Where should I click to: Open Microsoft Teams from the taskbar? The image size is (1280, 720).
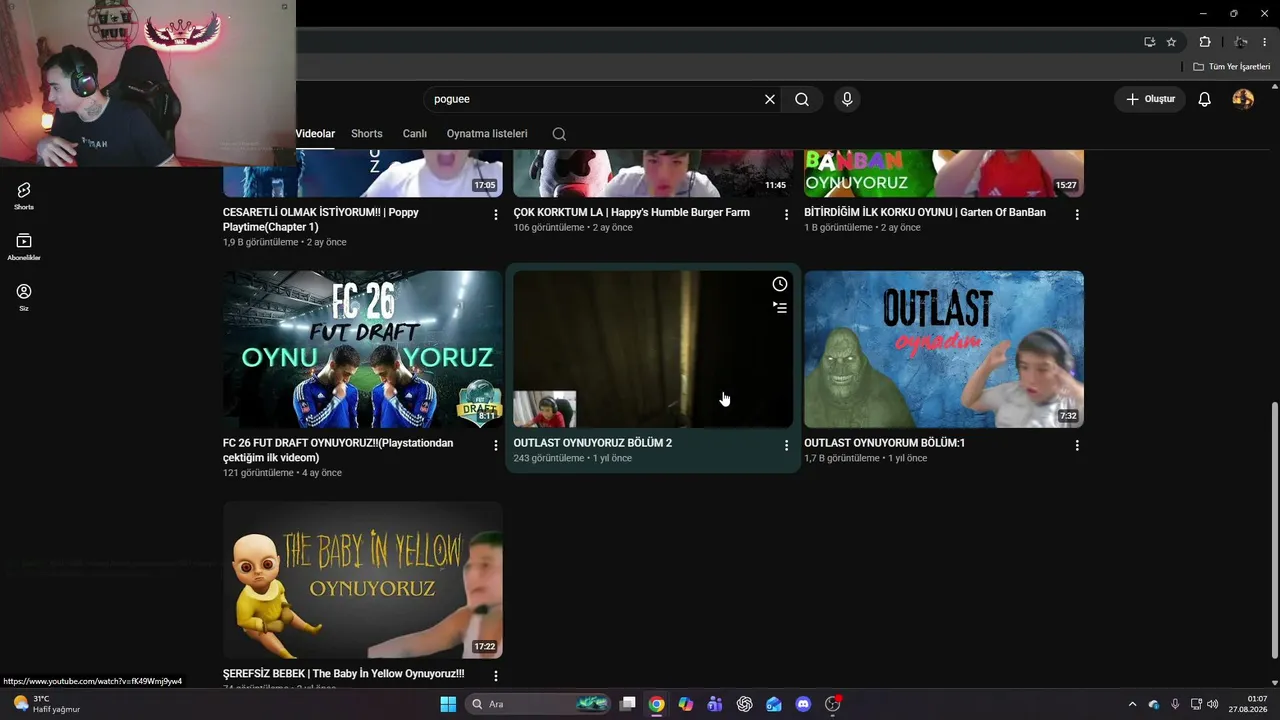pos(715,704)
